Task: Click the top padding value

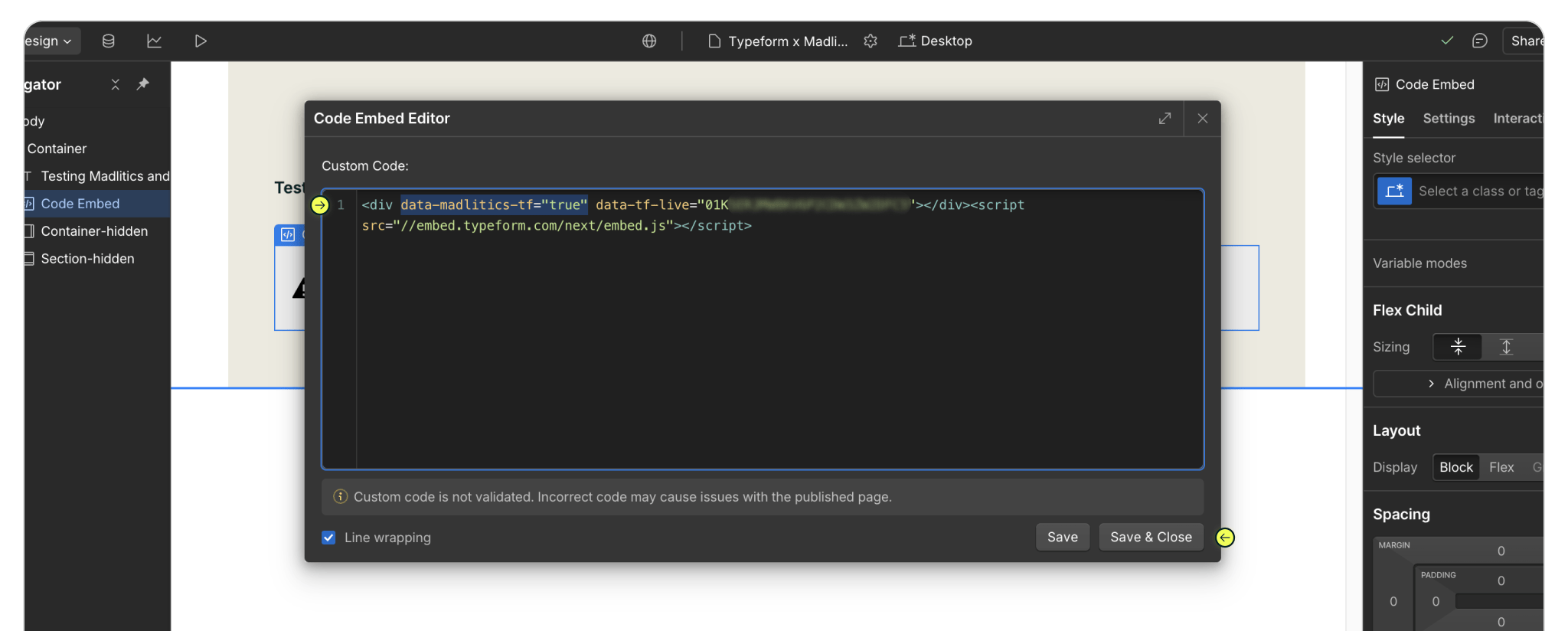Action: click(x=1501, y=581)
